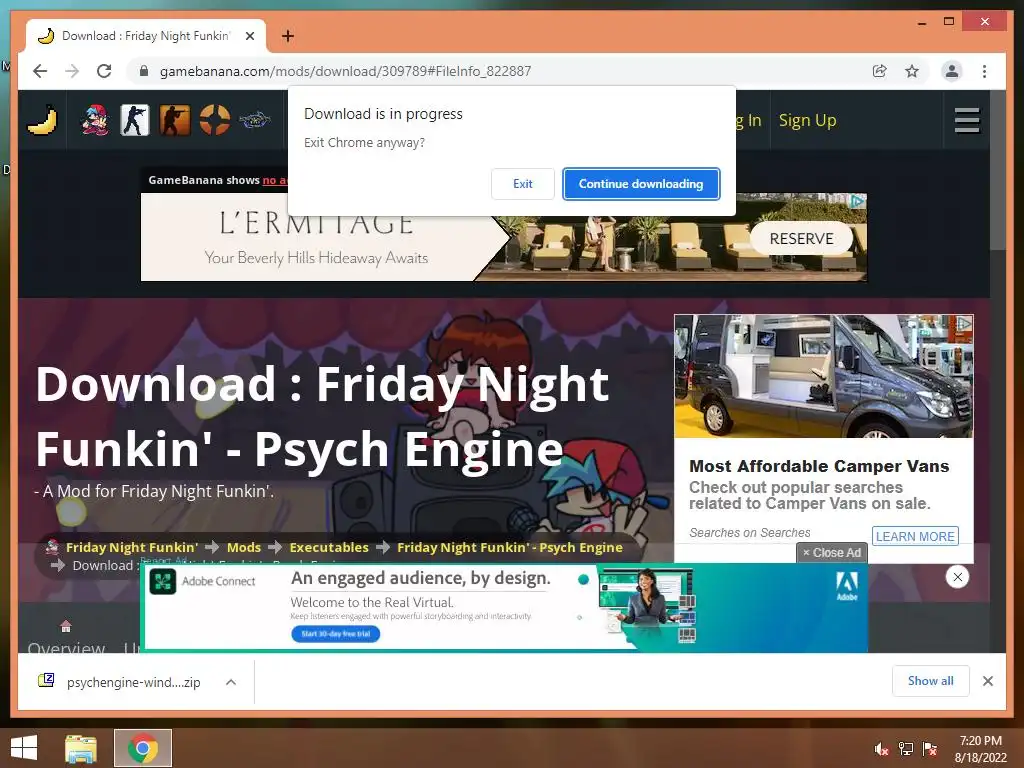1024x768 pixels.
Task: Follow Friday Night Funkin' - Psych Engine breadcrumb
Action: coord(509,547)
